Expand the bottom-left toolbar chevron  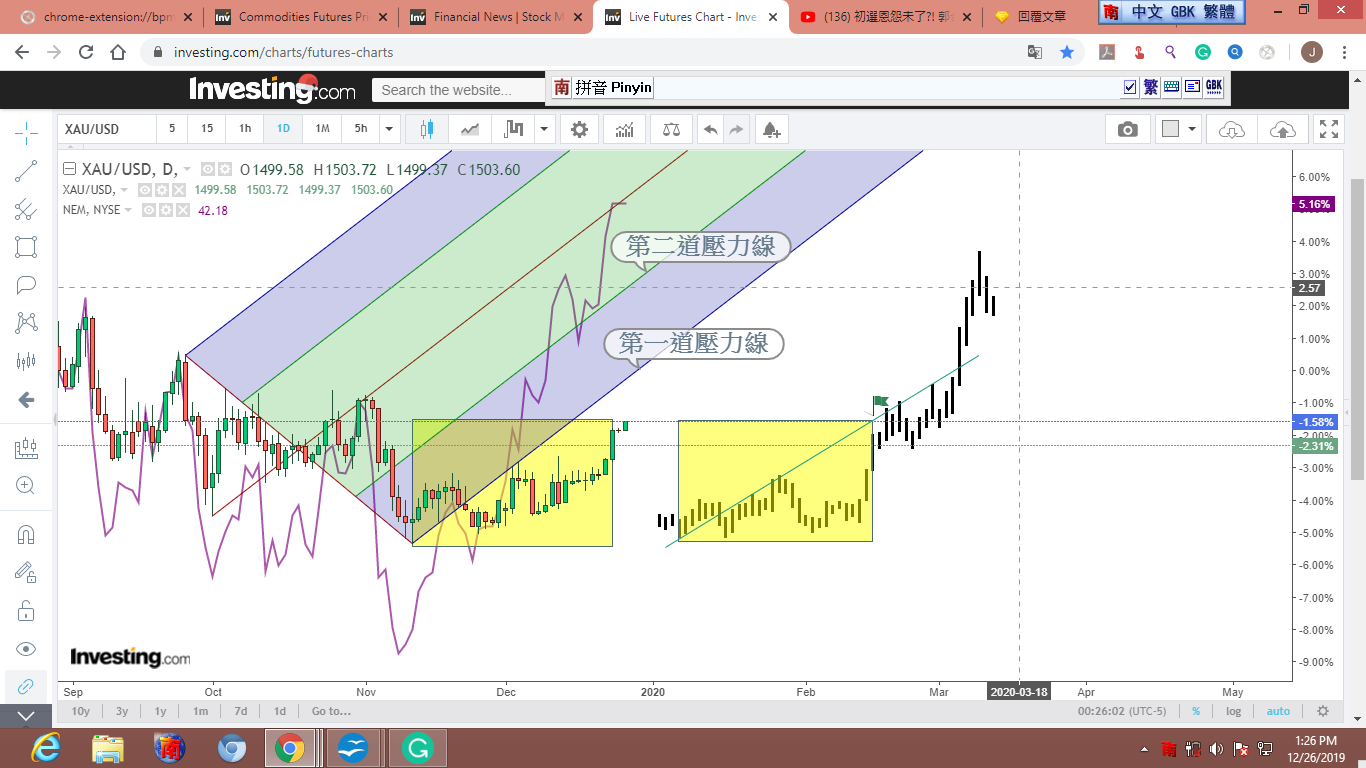click(26, 716)
